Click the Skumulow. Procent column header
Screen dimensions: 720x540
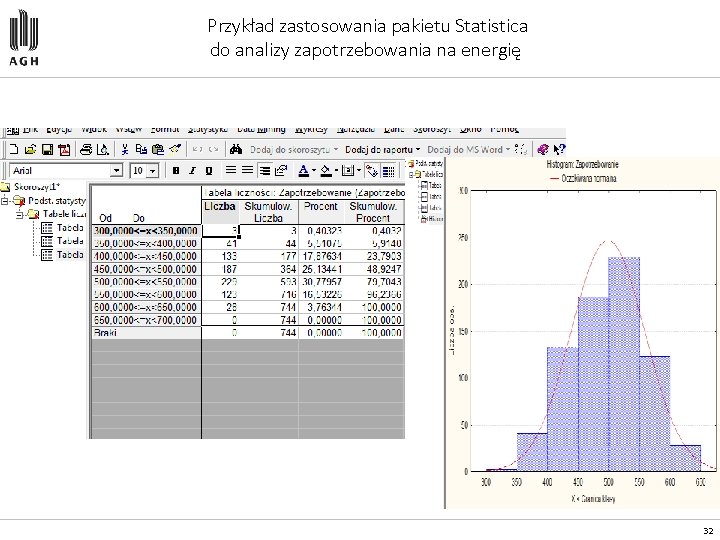click(373, 212)
